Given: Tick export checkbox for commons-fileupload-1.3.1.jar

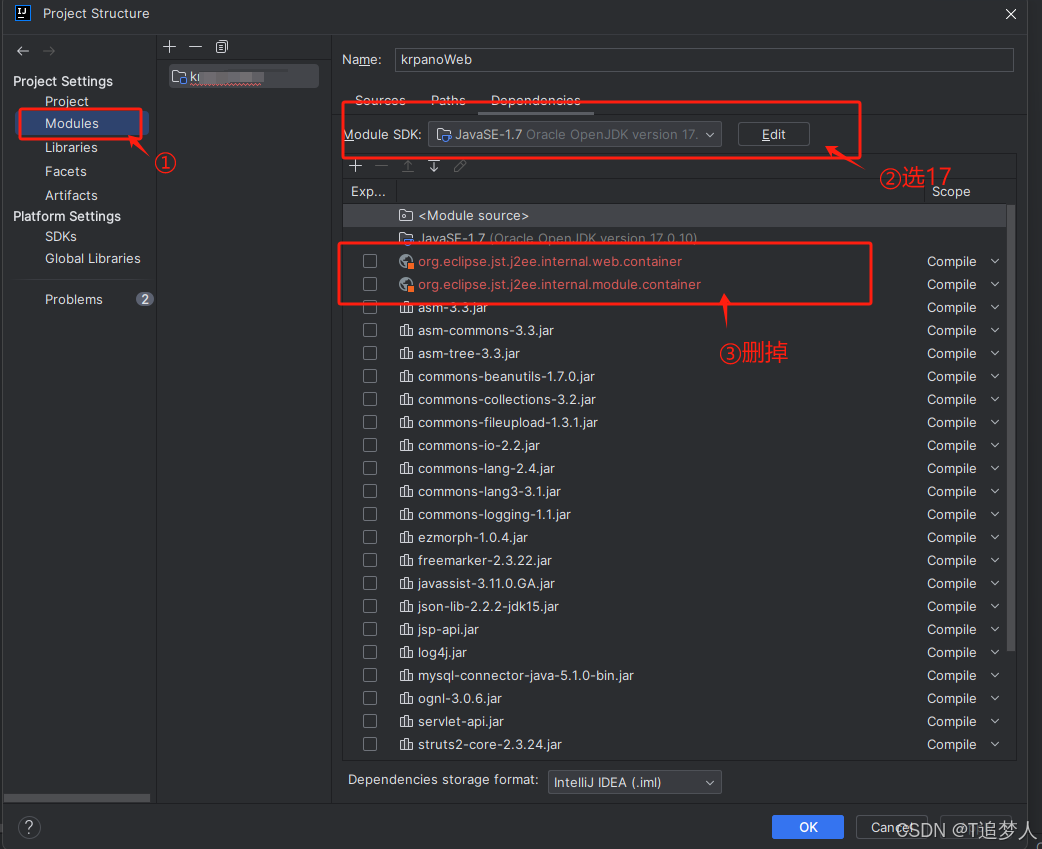Looking at the screenshot, I should click(370, 423).
